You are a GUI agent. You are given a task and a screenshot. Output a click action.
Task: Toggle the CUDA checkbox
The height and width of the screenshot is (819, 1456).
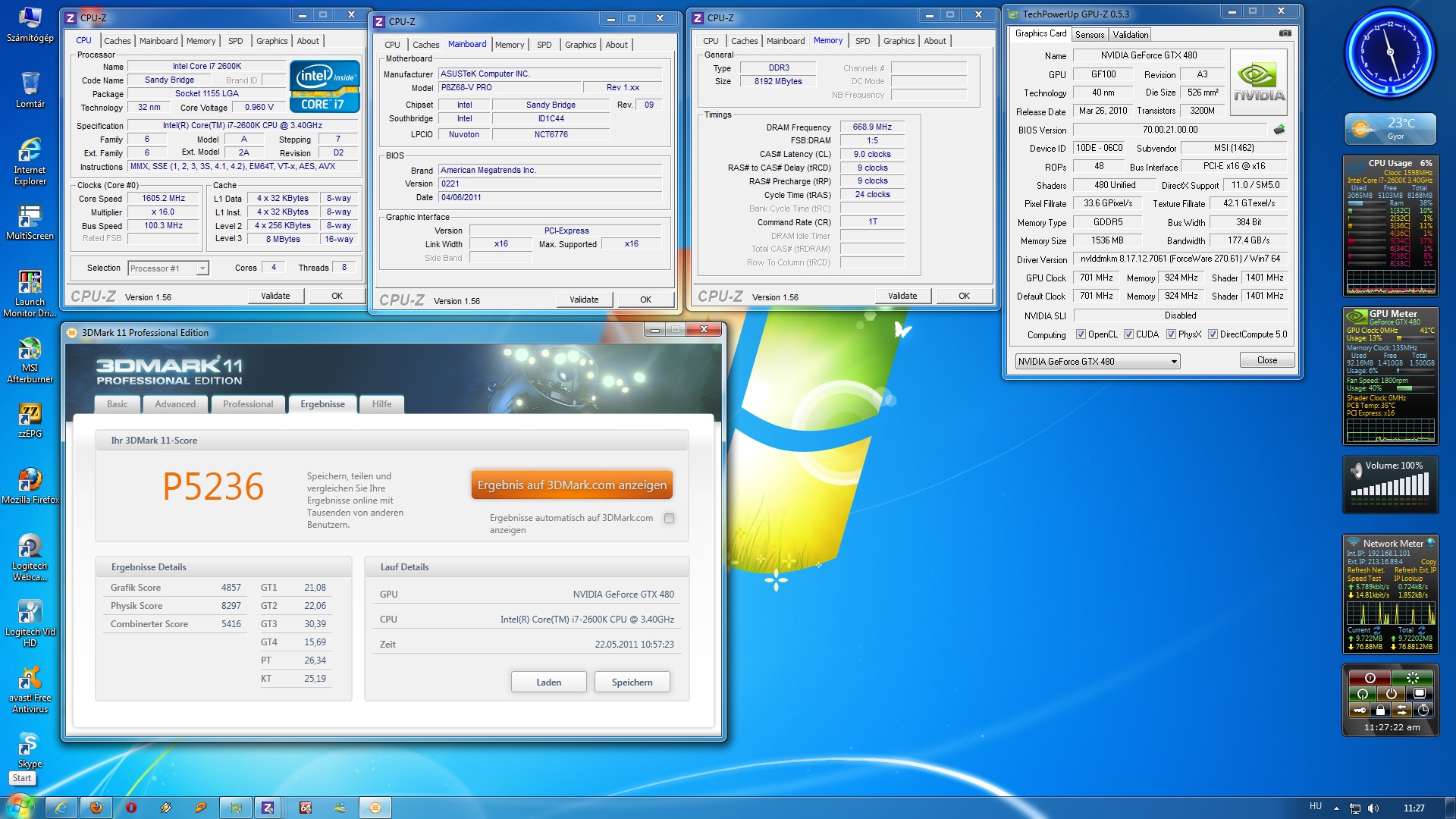click(x=1128, y=334)
